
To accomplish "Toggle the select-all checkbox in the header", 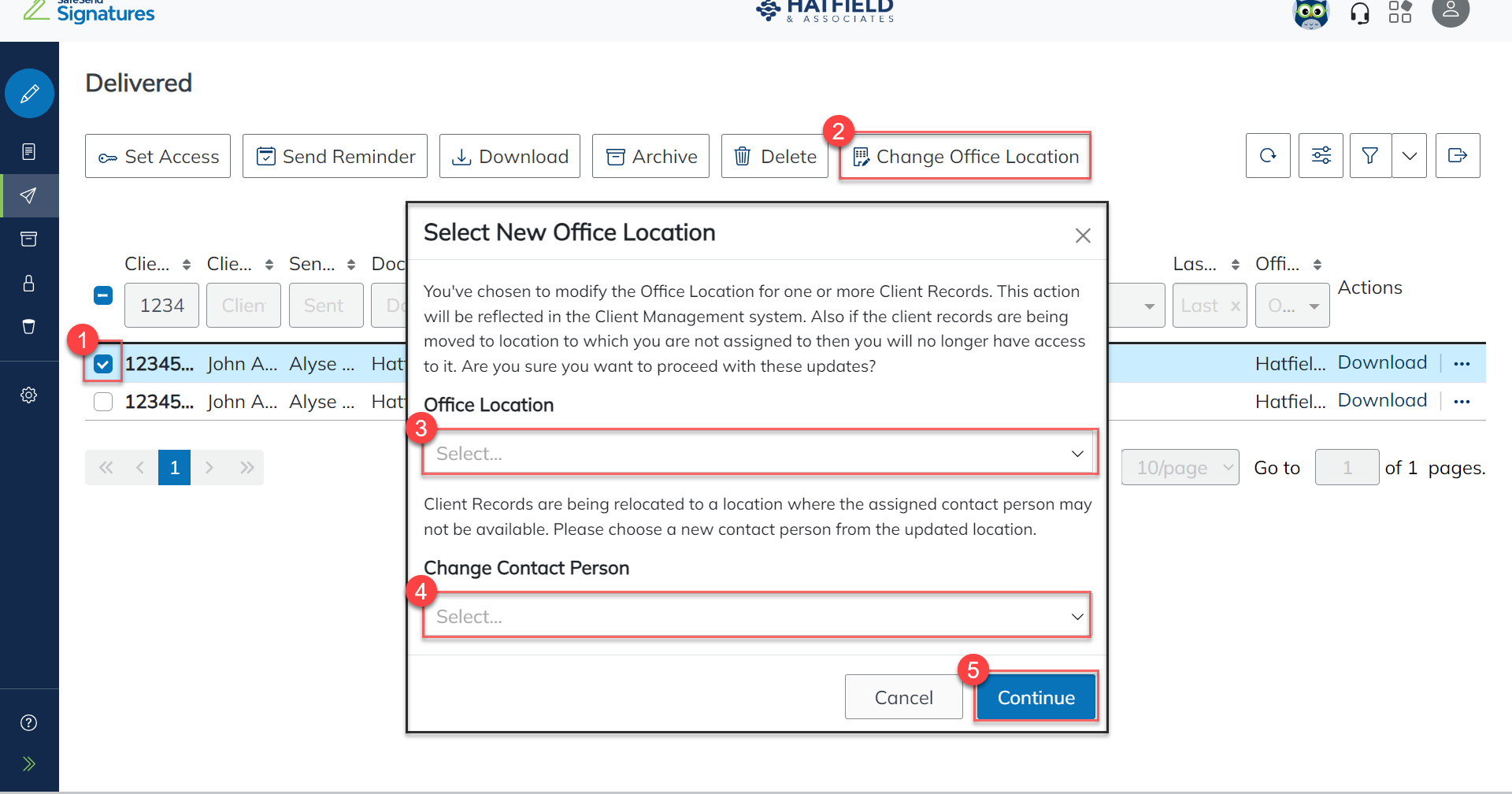I will [103, 295].
